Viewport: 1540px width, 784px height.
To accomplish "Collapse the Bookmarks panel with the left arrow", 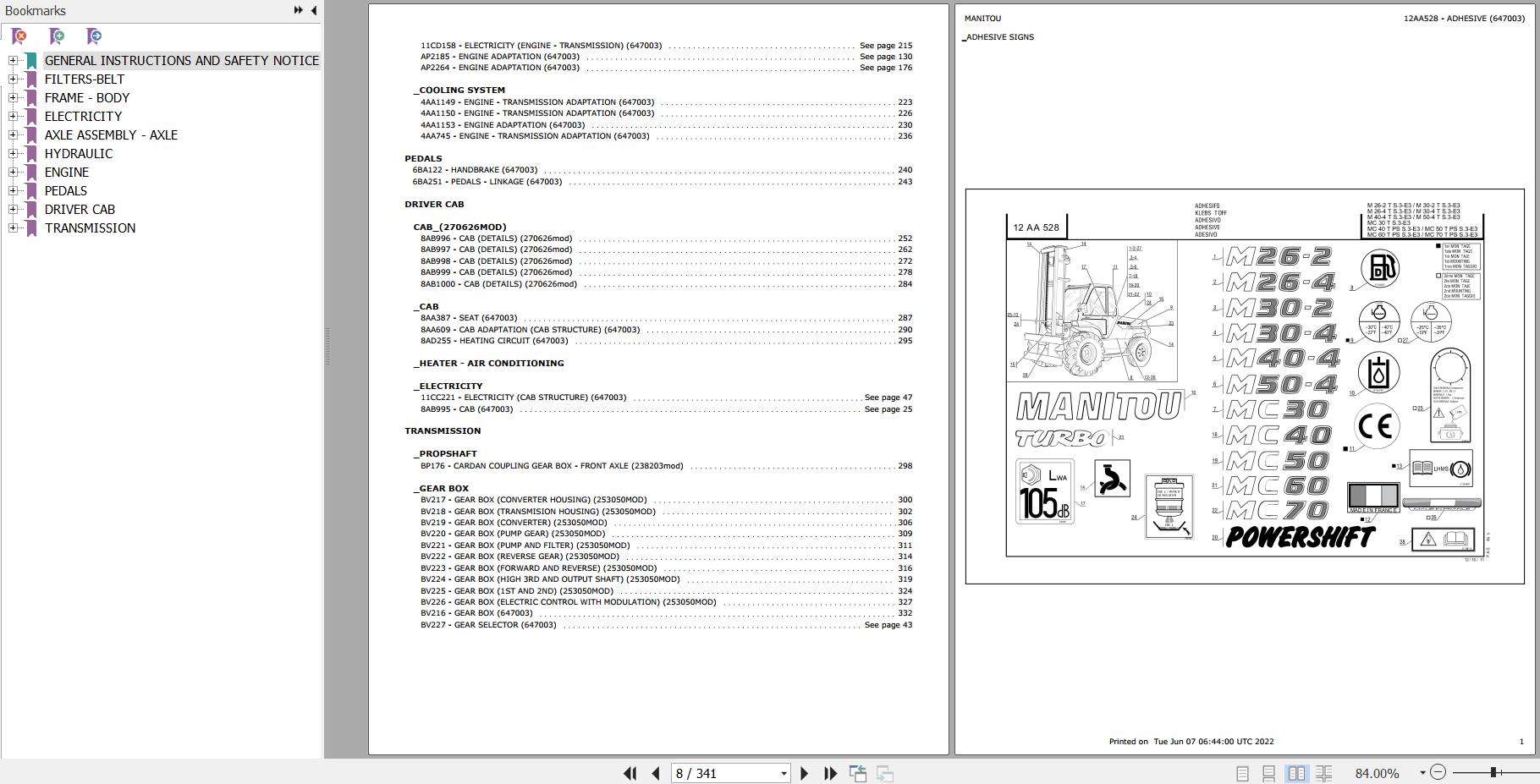I will coord(314,10).
